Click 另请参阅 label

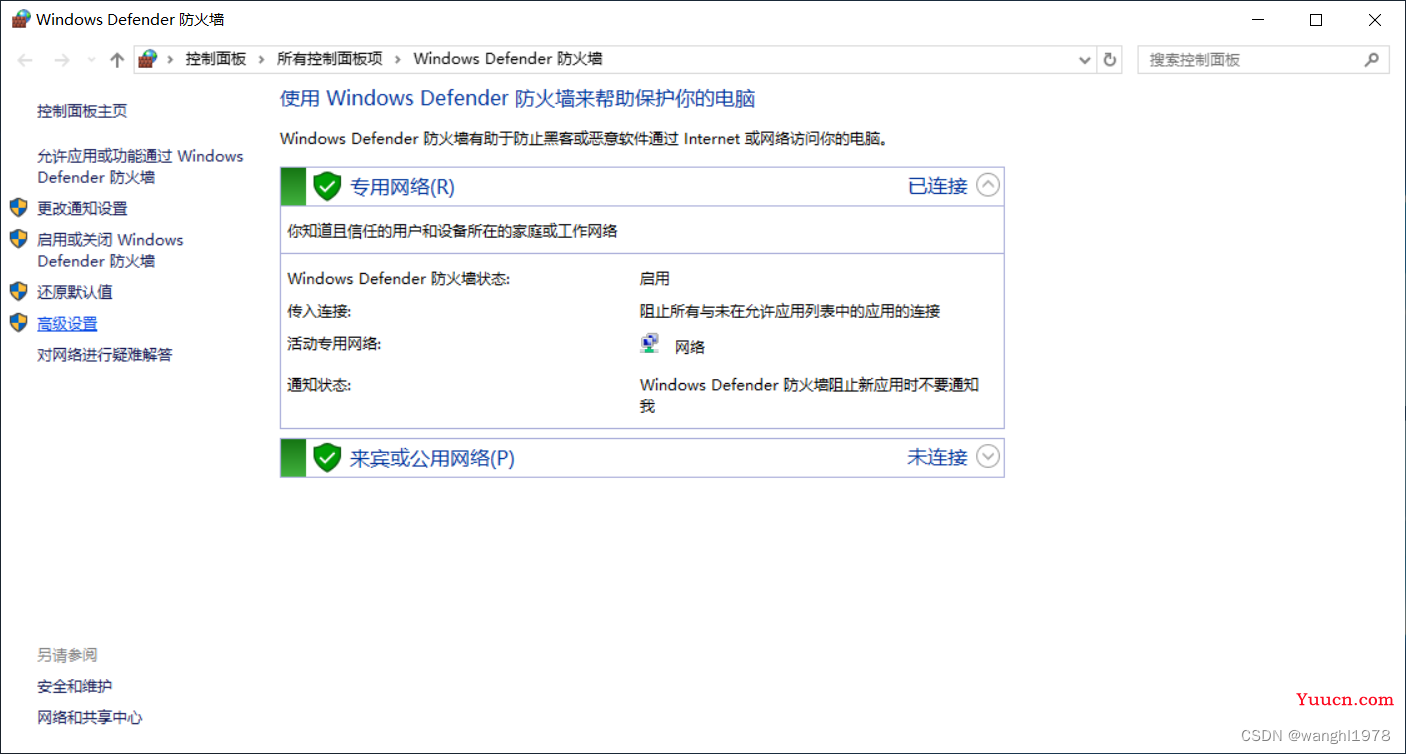pyautogui.click(x=67, y=655)
